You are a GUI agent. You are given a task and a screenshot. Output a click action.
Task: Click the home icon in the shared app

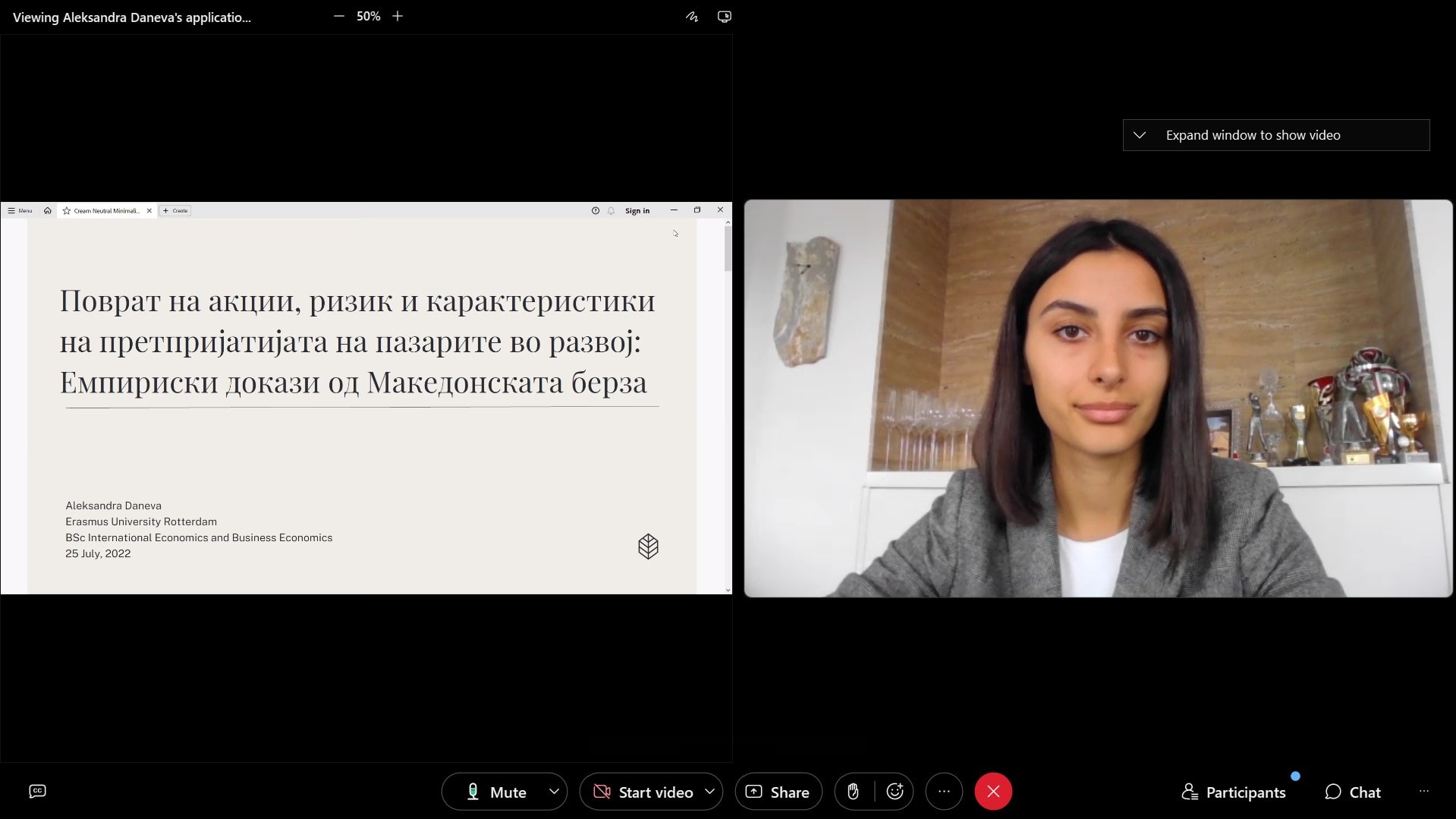tap(48, 211)
